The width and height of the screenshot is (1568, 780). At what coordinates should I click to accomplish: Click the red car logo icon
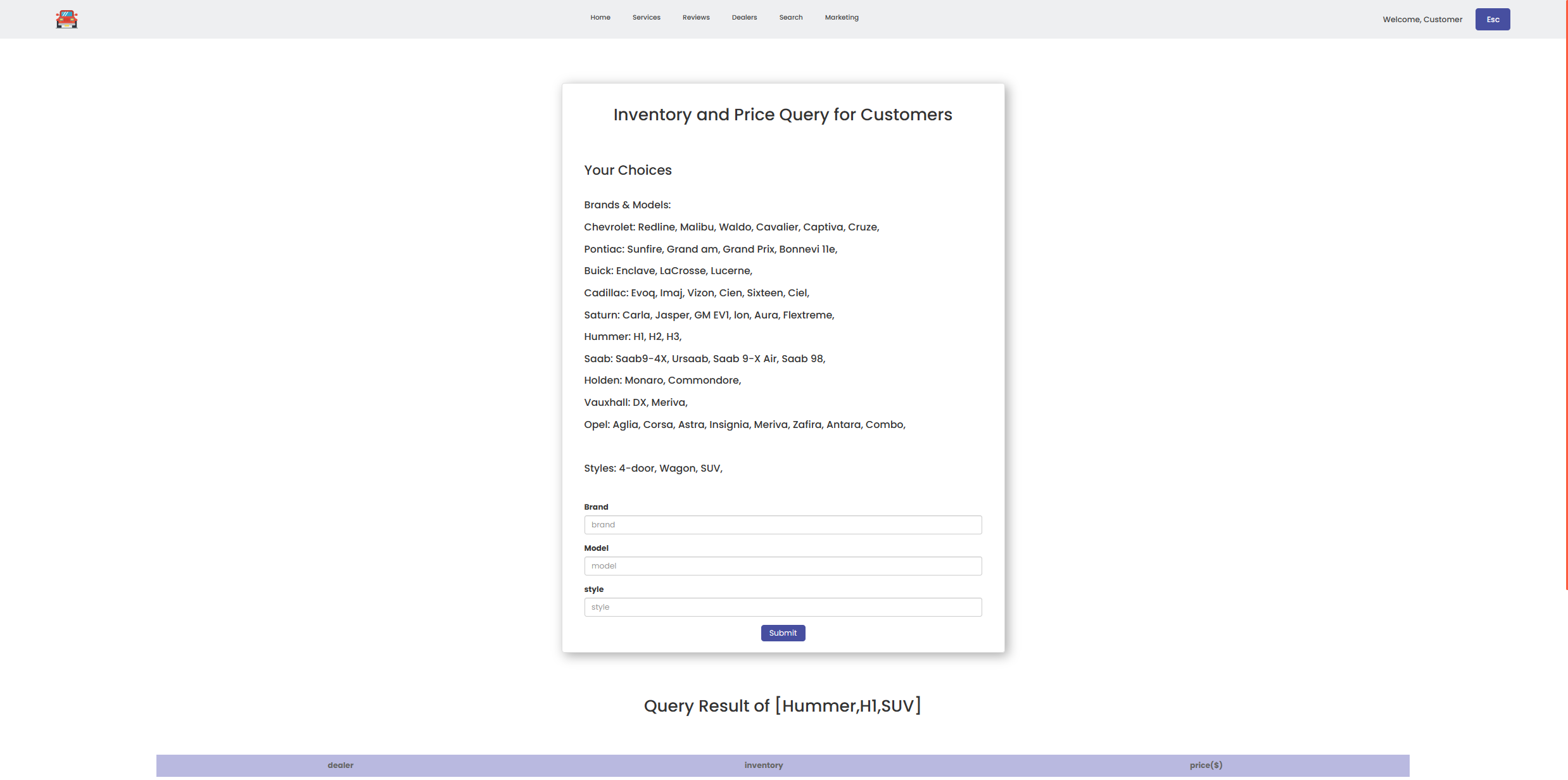click(66, 19)
